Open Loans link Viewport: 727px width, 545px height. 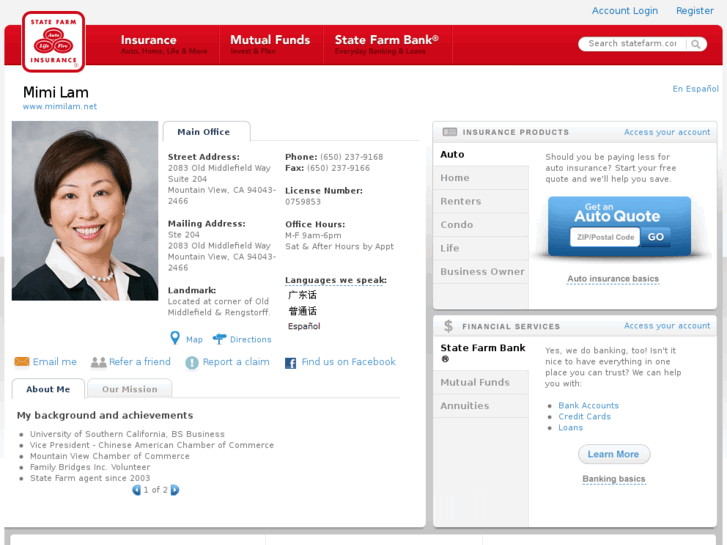570,428
